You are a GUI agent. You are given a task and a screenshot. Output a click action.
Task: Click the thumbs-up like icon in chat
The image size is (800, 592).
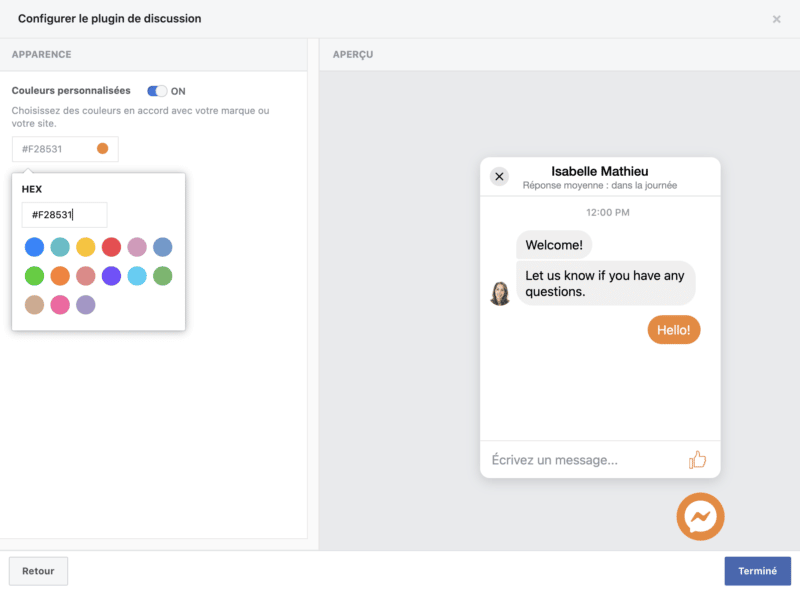(x=697, y=460)
